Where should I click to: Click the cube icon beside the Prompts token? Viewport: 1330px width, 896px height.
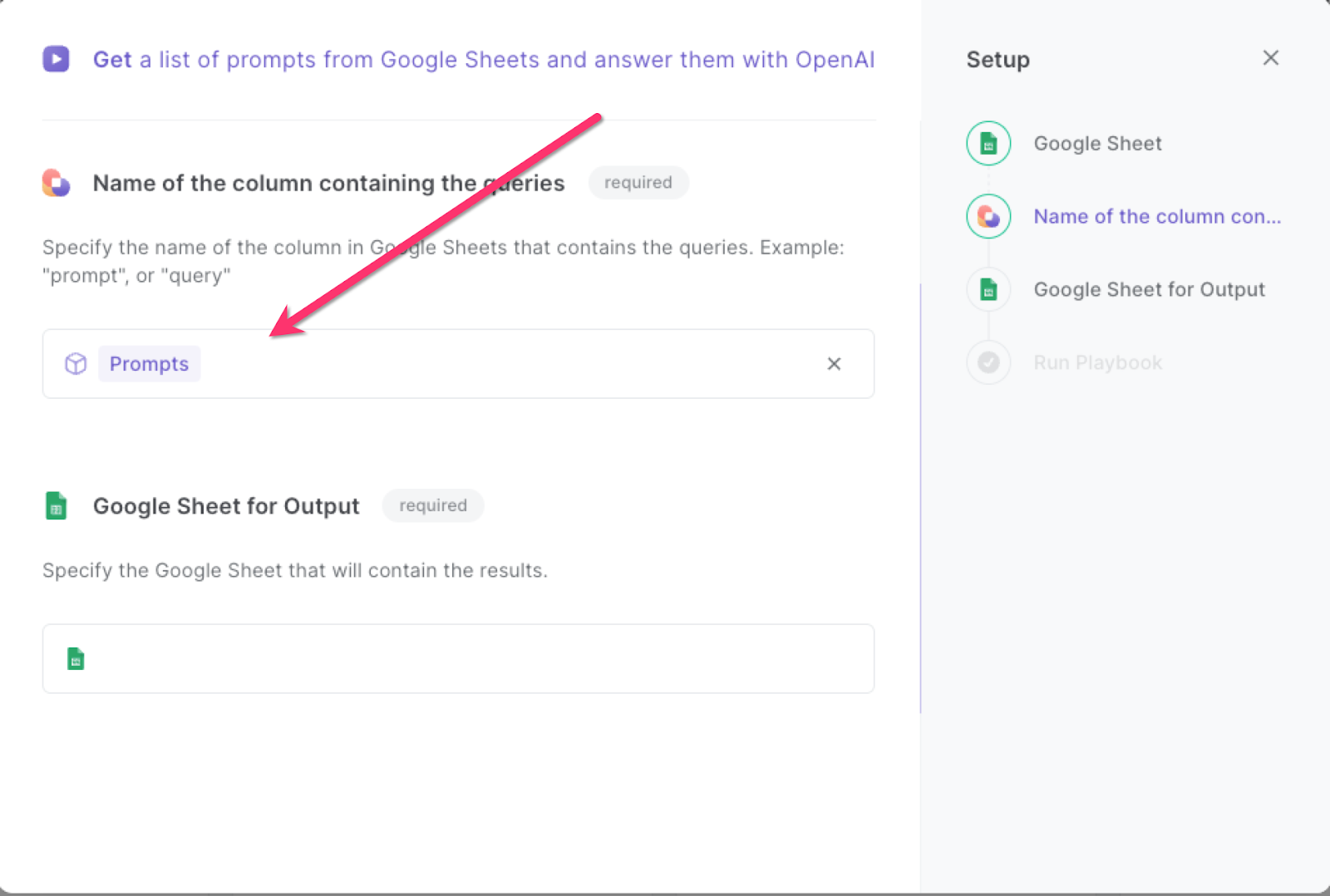(75, 363)
